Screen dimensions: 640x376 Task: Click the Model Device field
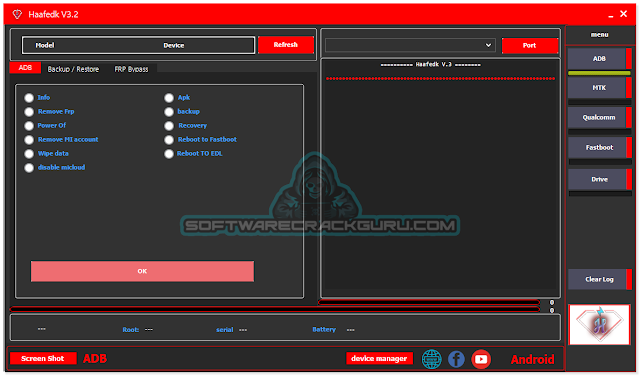pos(138,45)
